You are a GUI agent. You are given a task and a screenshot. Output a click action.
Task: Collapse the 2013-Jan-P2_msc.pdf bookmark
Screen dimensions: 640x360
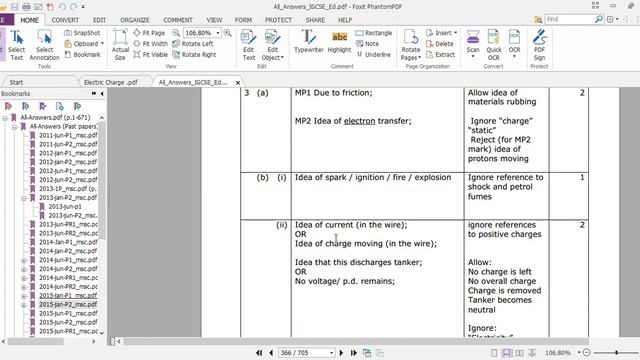[x=24, y=198]
